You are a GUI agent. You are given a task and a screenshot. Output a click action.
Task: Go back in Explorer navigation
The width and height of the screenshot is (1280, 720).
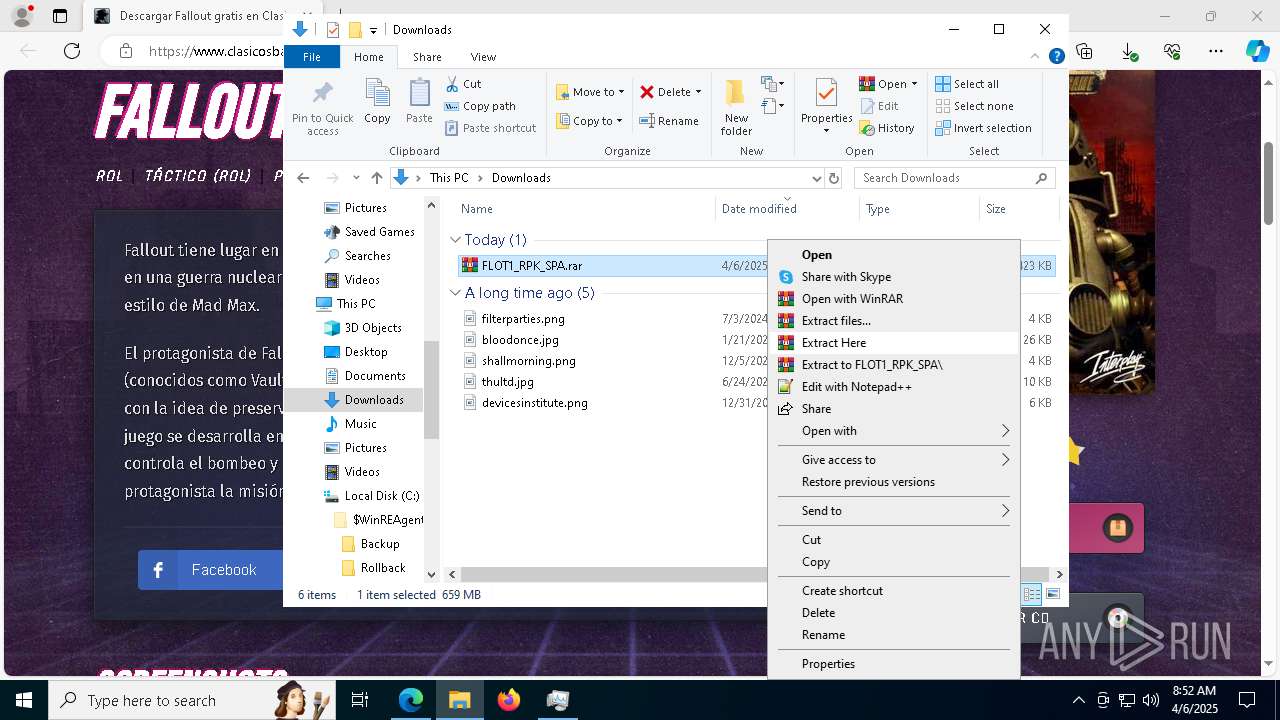click(x=303, y=178)
